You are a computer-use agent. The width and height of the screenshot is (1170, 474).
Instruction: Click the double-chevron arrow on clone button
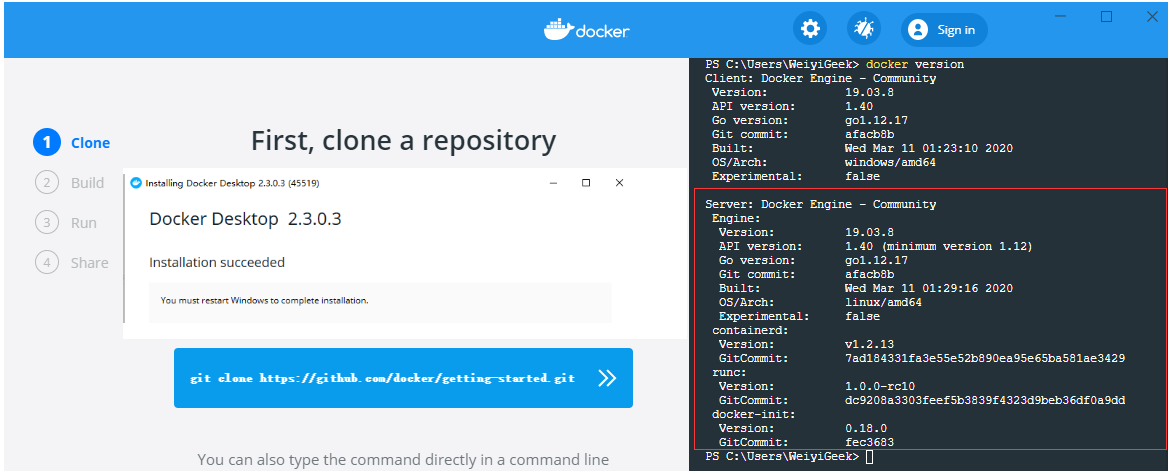[x=607, y=378]
